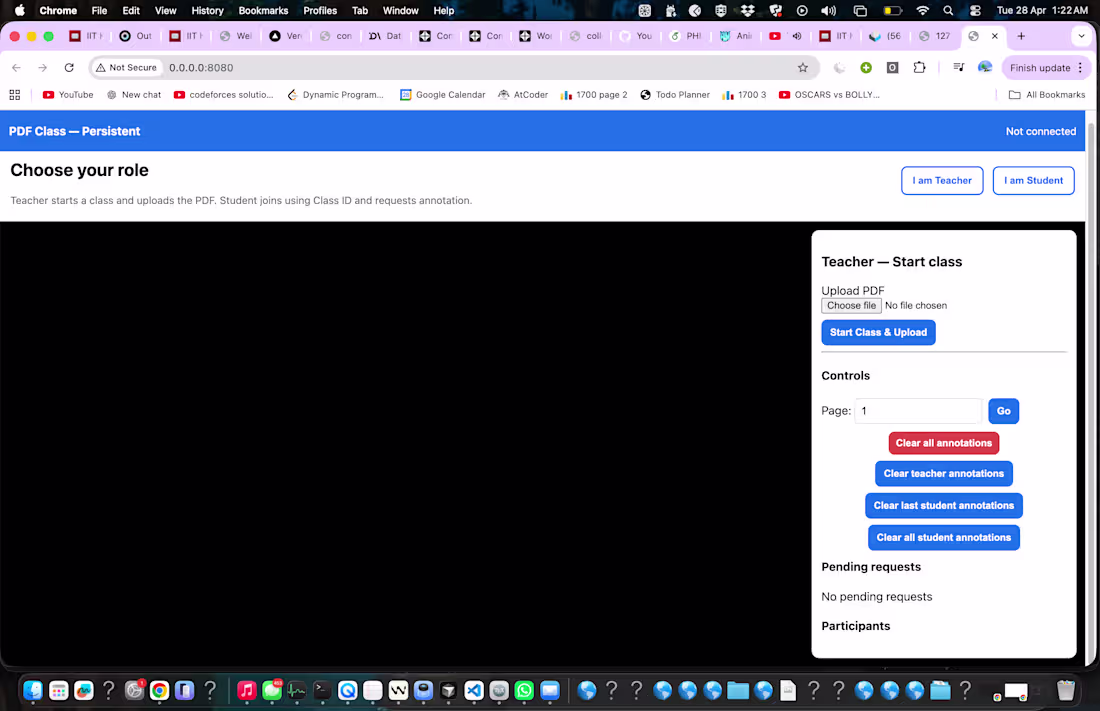
Task: Click the page vertical scrollbar
Action: tap(1092, 393)
